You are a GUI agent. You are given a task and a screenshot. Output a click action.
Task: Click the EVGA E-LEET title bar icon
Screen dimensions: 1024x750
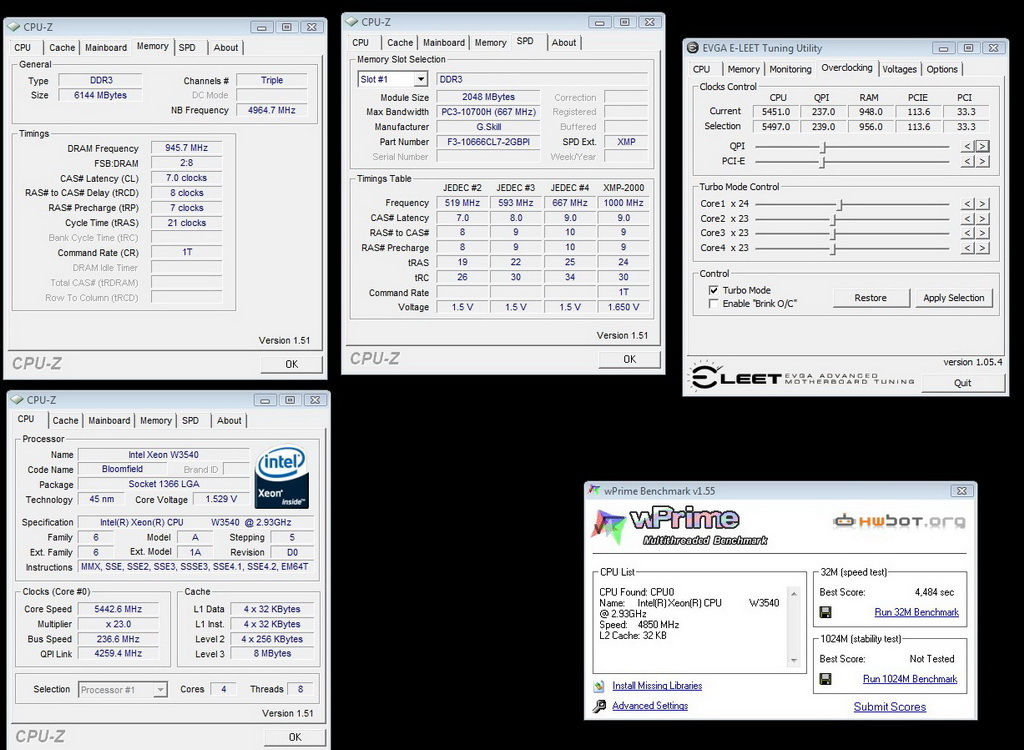[x=693, y=48]
